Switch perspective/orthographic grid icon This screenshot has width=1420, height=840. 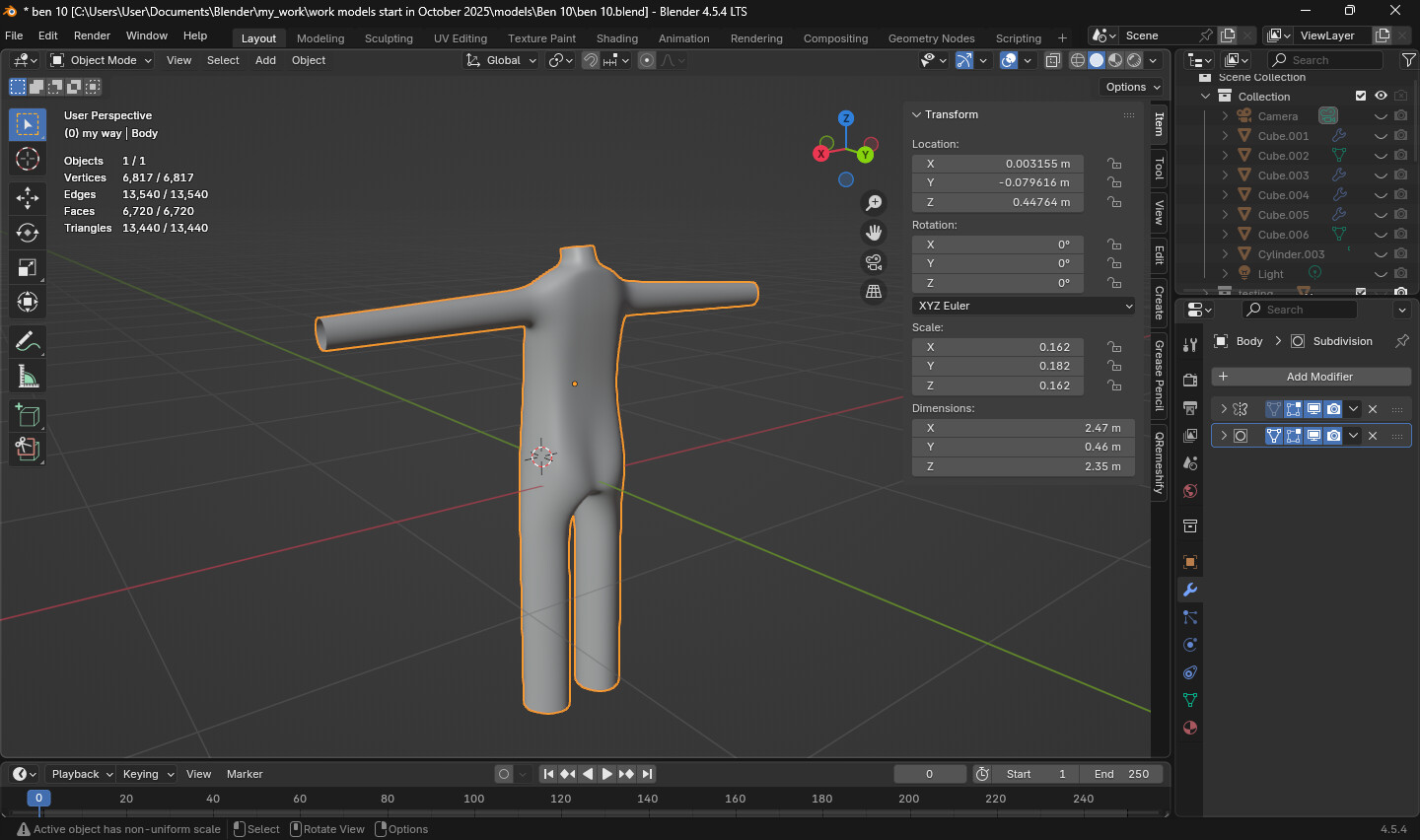click(x=874, y=292)
